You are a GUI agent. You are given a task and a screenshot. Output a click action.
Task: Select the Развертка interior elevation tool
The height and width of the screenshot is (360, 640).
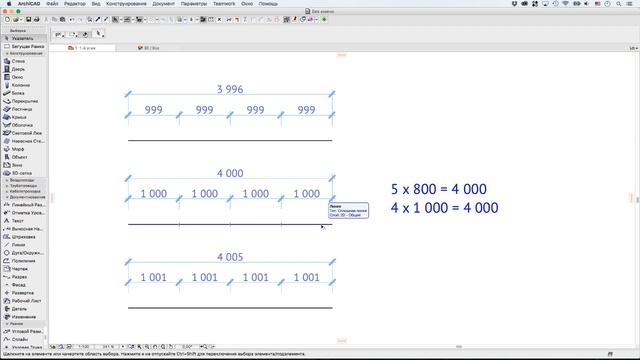click(x=24, y=293)
